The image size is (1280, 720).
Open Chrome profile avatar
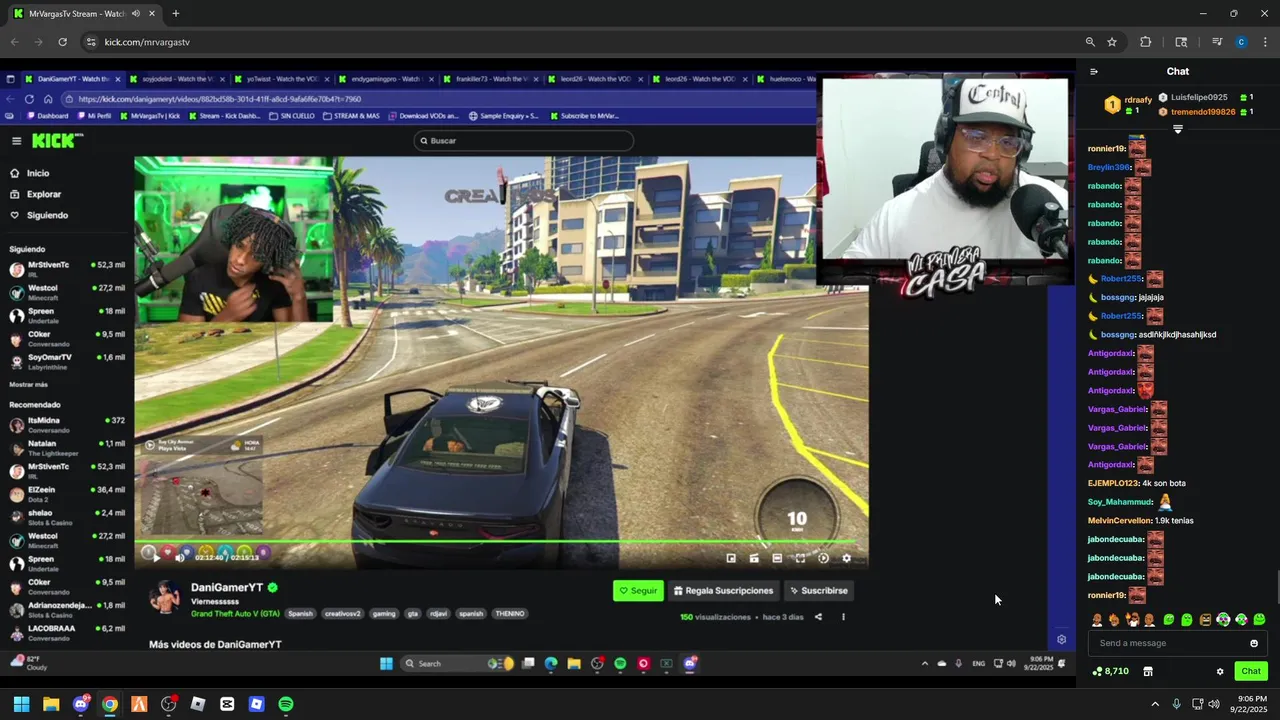1241,42
